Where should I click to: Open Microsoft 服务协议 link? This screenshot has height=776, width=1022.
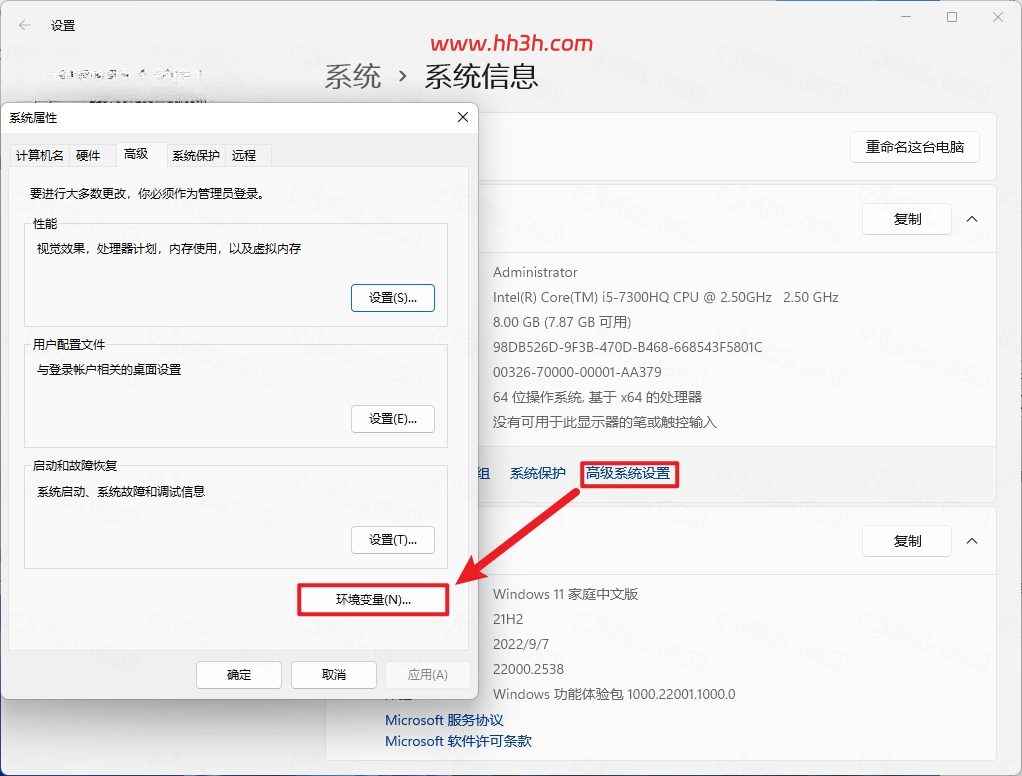(444, 720)
